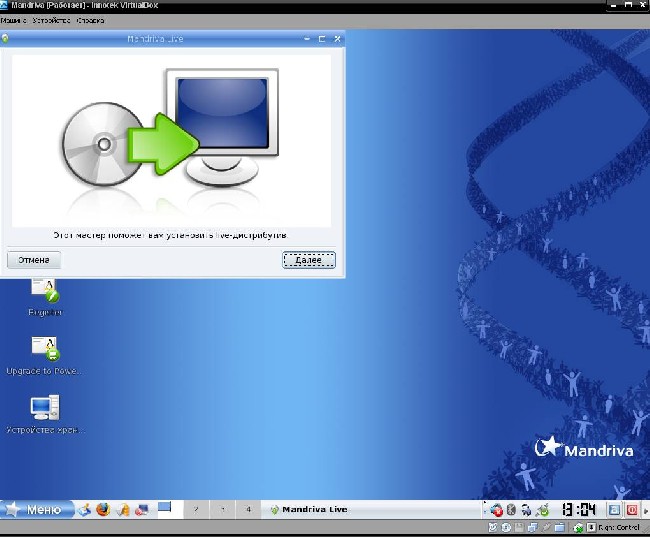Collapse the panel with the right-edge arrow
The width and height of the screenshot is (650, 537).
tap(646, 510)
